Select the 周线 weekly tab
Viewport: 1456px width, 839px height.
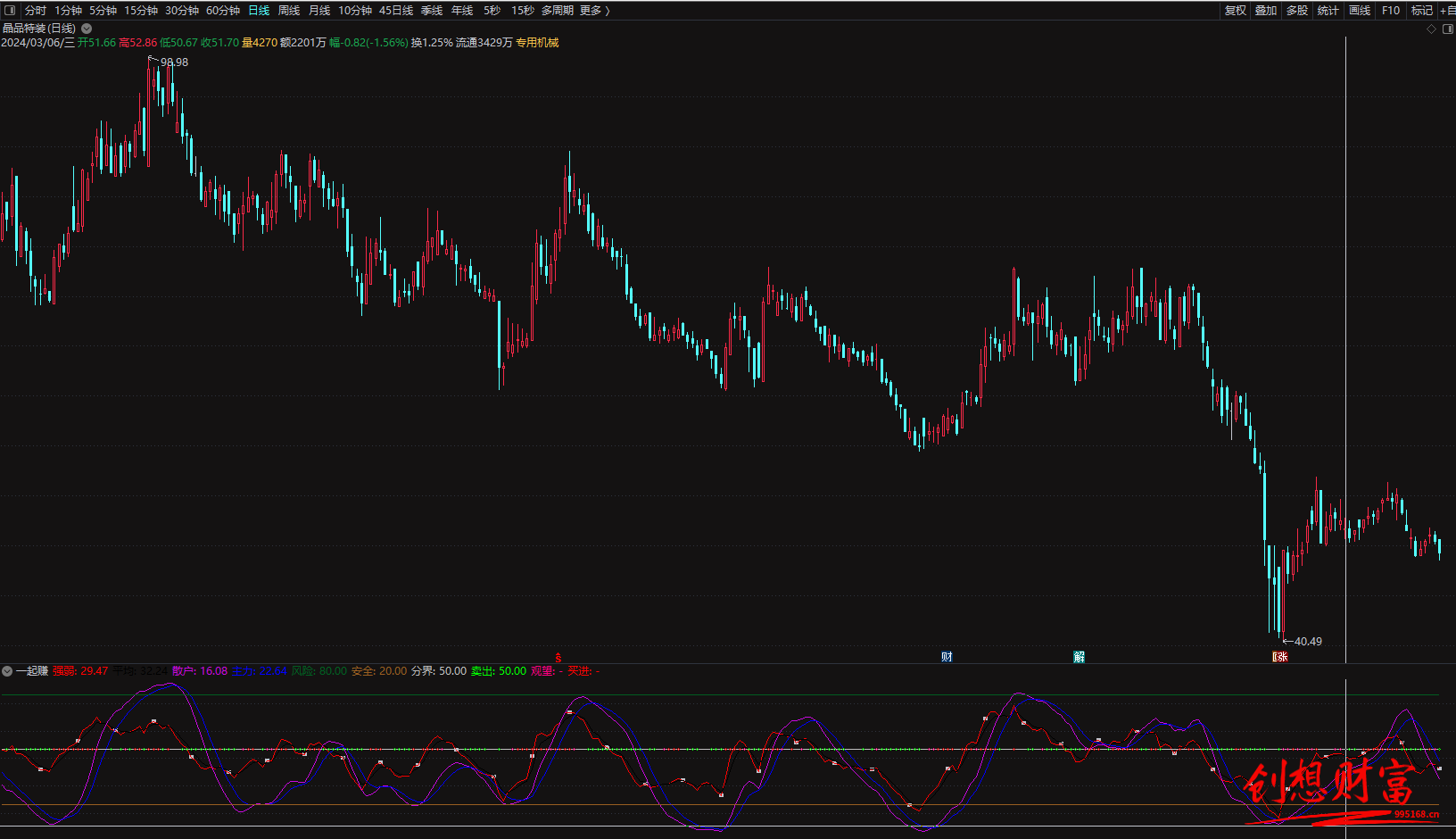(289, 11)
